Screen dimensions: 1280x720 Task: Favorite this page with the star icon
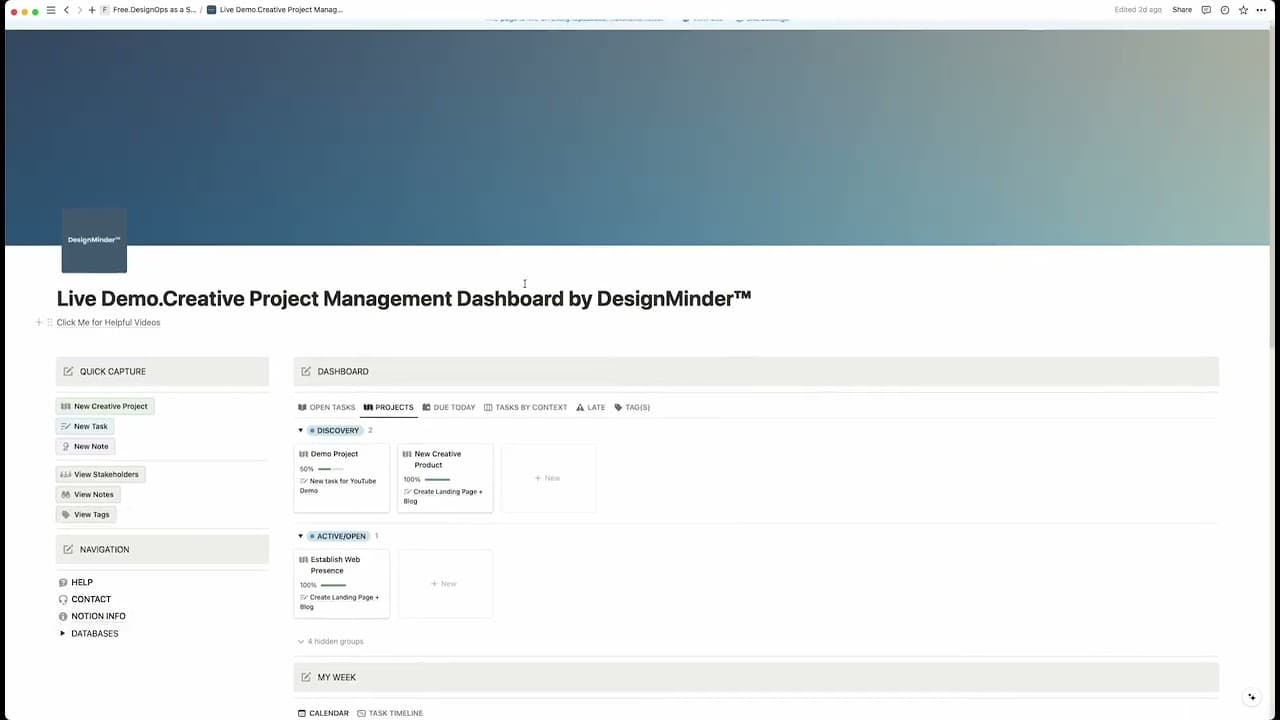1243,10
